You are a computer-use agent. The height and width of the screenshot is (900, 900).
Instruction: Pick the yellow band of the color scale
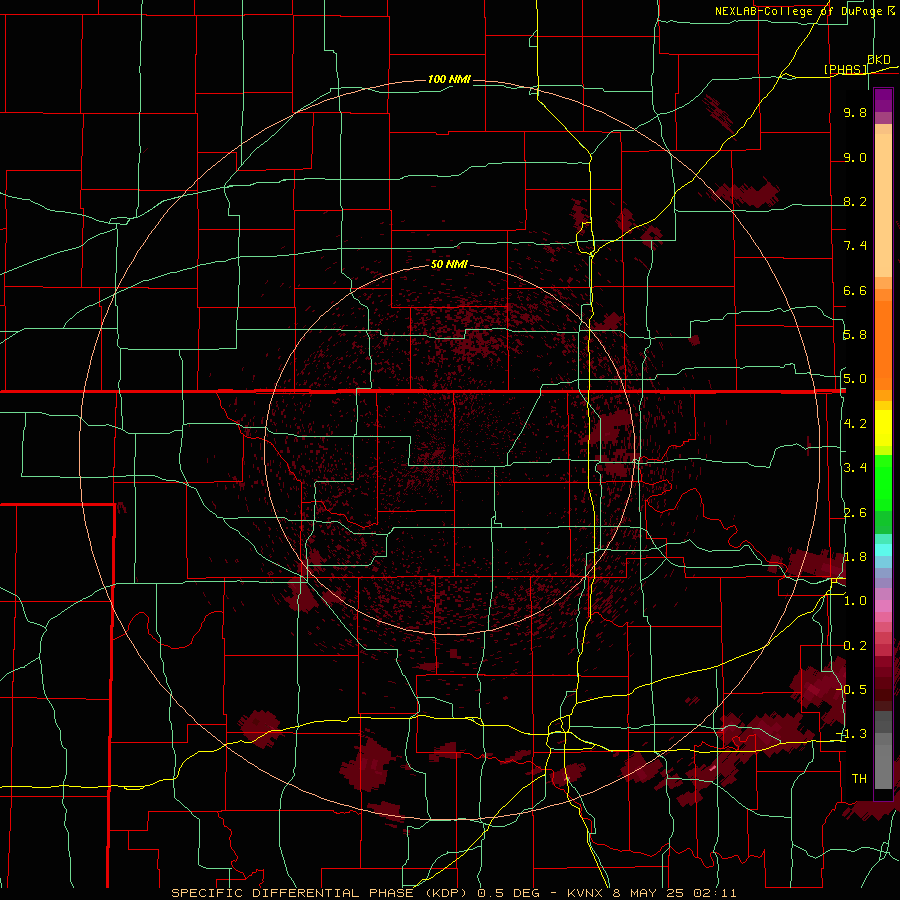[x=883, y=428]
